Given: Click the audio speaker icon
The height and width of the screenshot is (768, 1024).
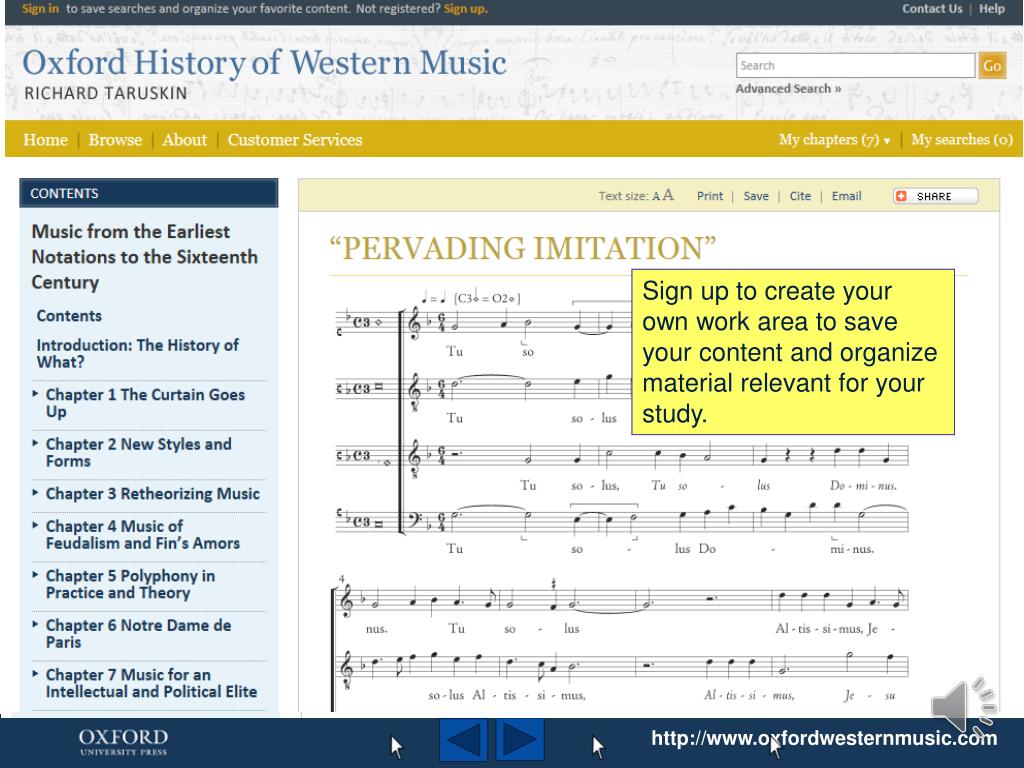Looking at the screenshot, I should [964, 709].
